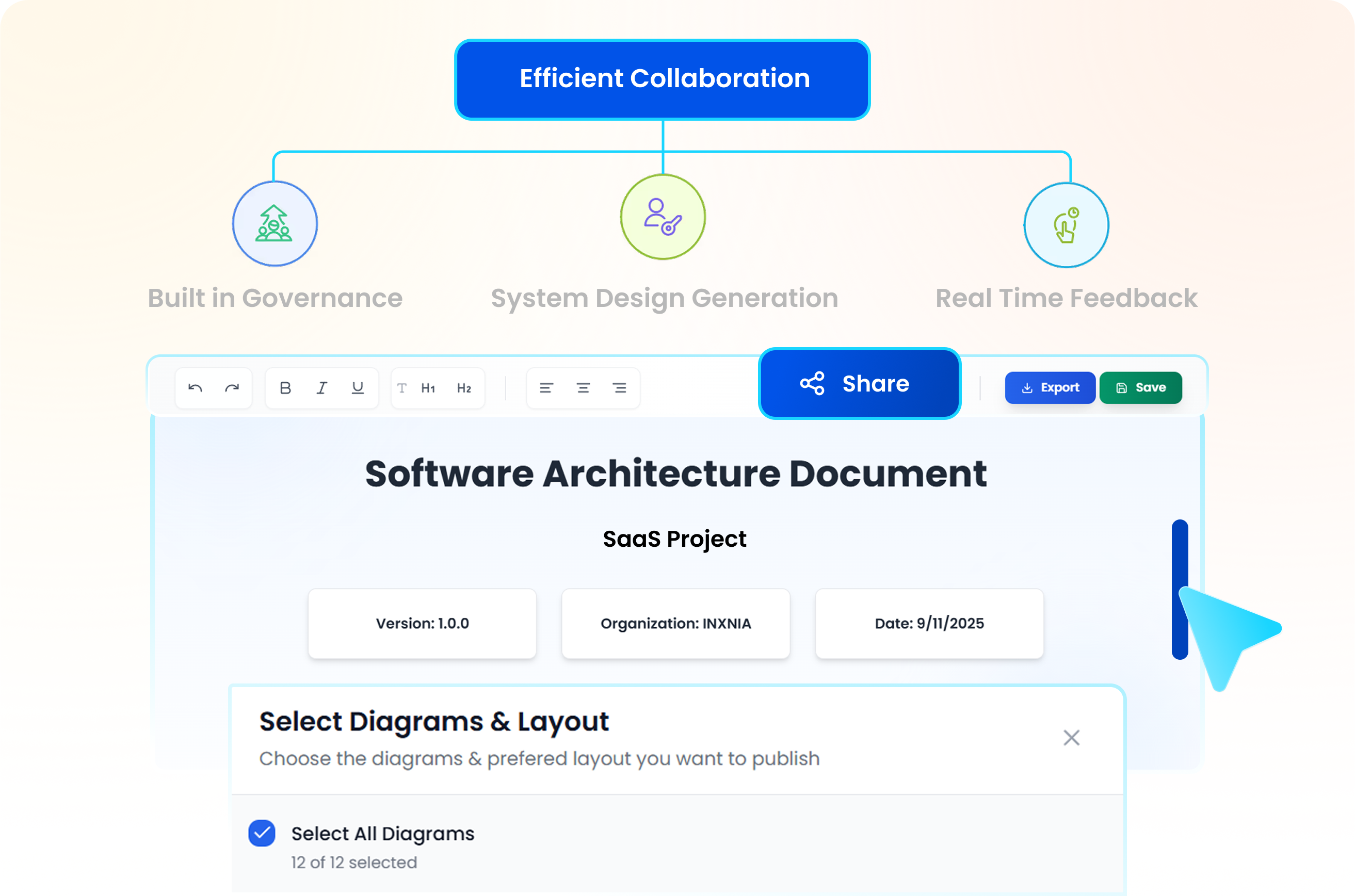1355x896 pixels.
Task: Click the System Design Generation label
Action: (665, 298)
